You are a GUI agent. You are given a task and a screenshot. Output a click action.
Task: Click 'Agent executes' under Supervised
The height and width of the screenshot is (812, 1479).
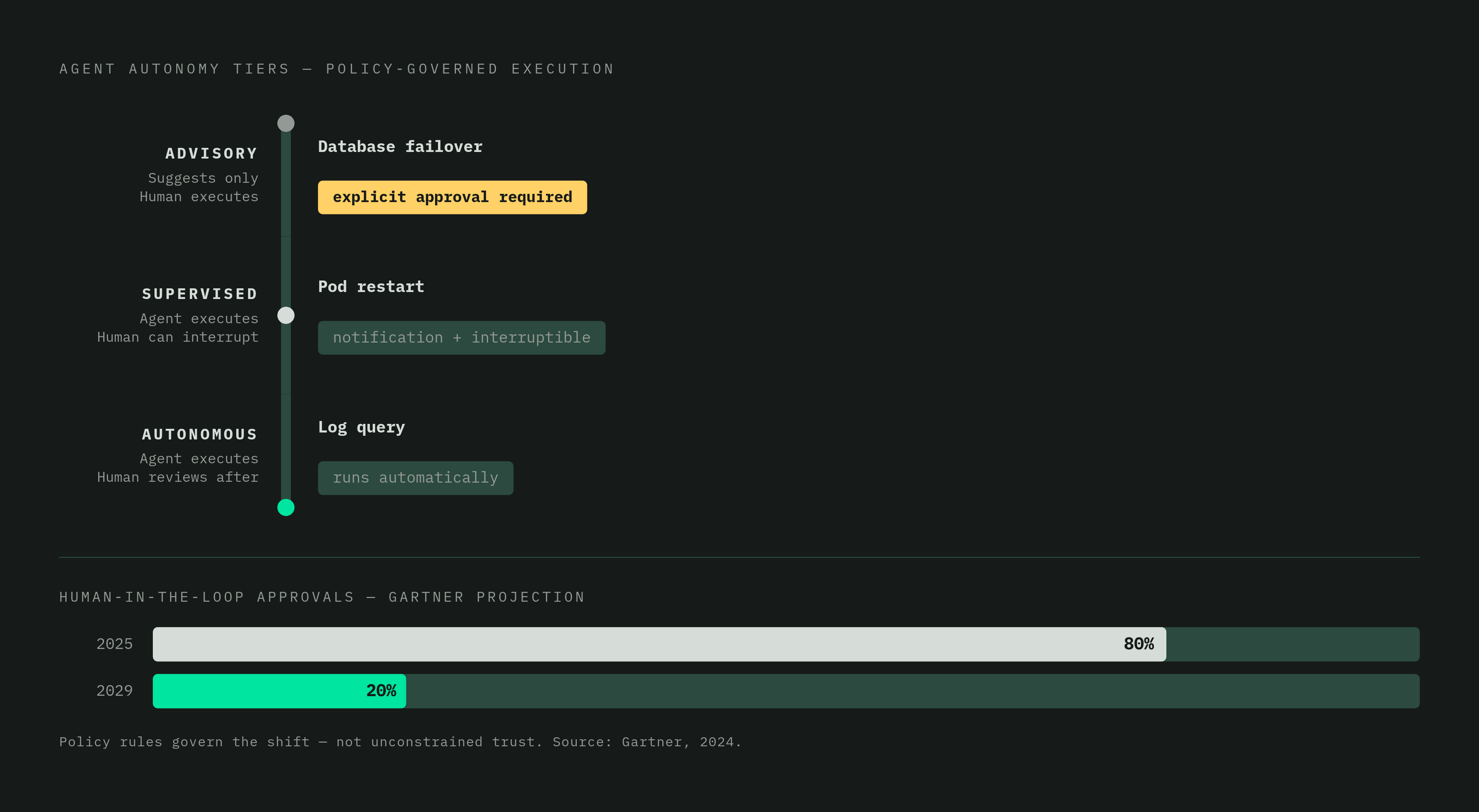199,319
